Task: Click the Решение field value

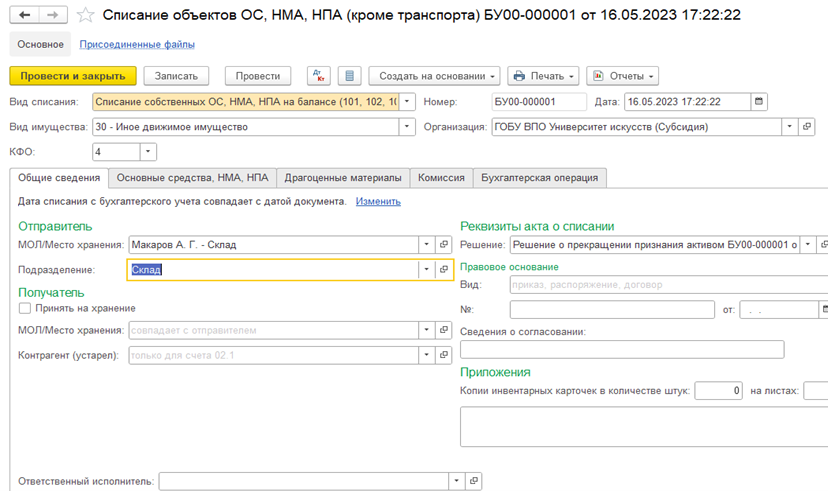Action: (655, 244)
